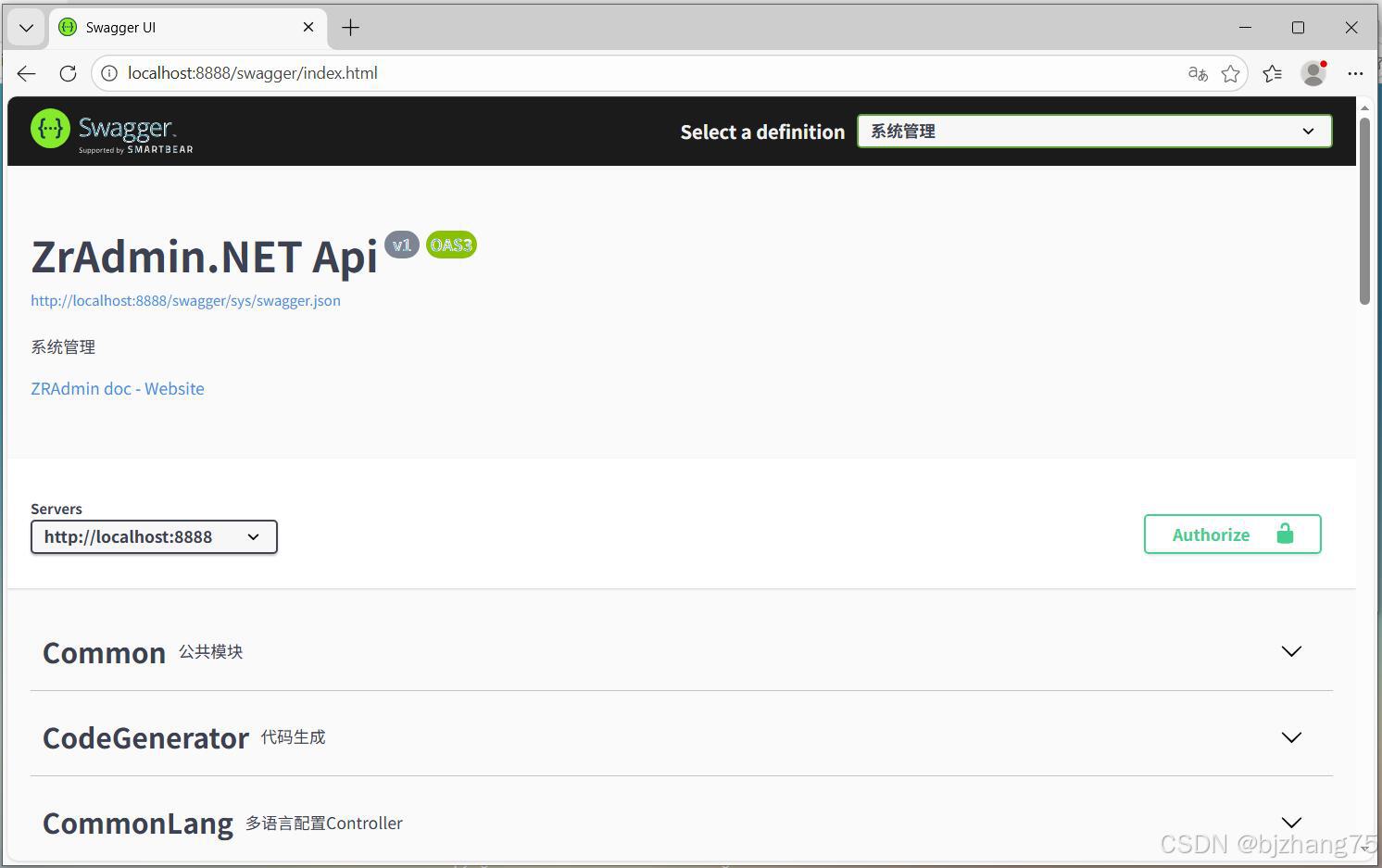Viewport: 1382px width, 868px height.
Task: Click the Swagger logo
Action: coord(112,131)
